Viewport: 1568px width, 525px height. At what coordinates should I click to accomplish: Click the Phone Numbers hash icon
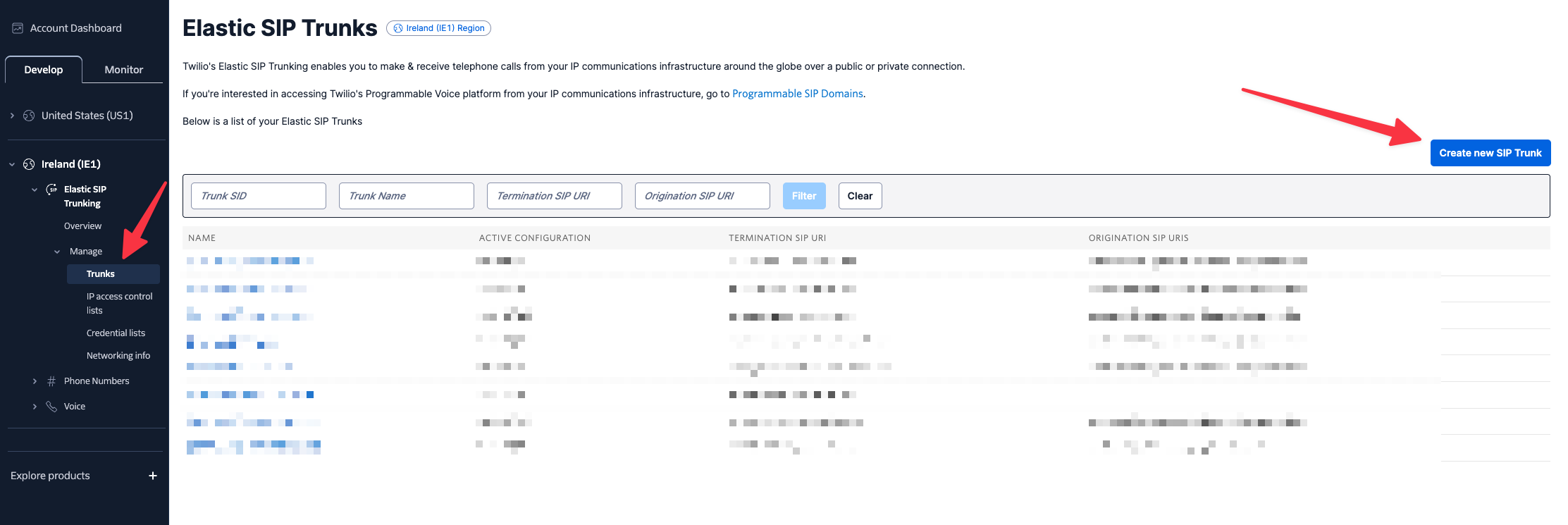pos(51,381)
